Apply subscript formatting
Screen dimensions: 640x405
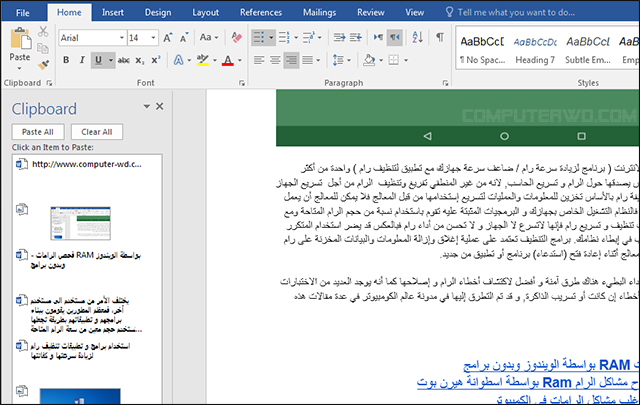140,60
